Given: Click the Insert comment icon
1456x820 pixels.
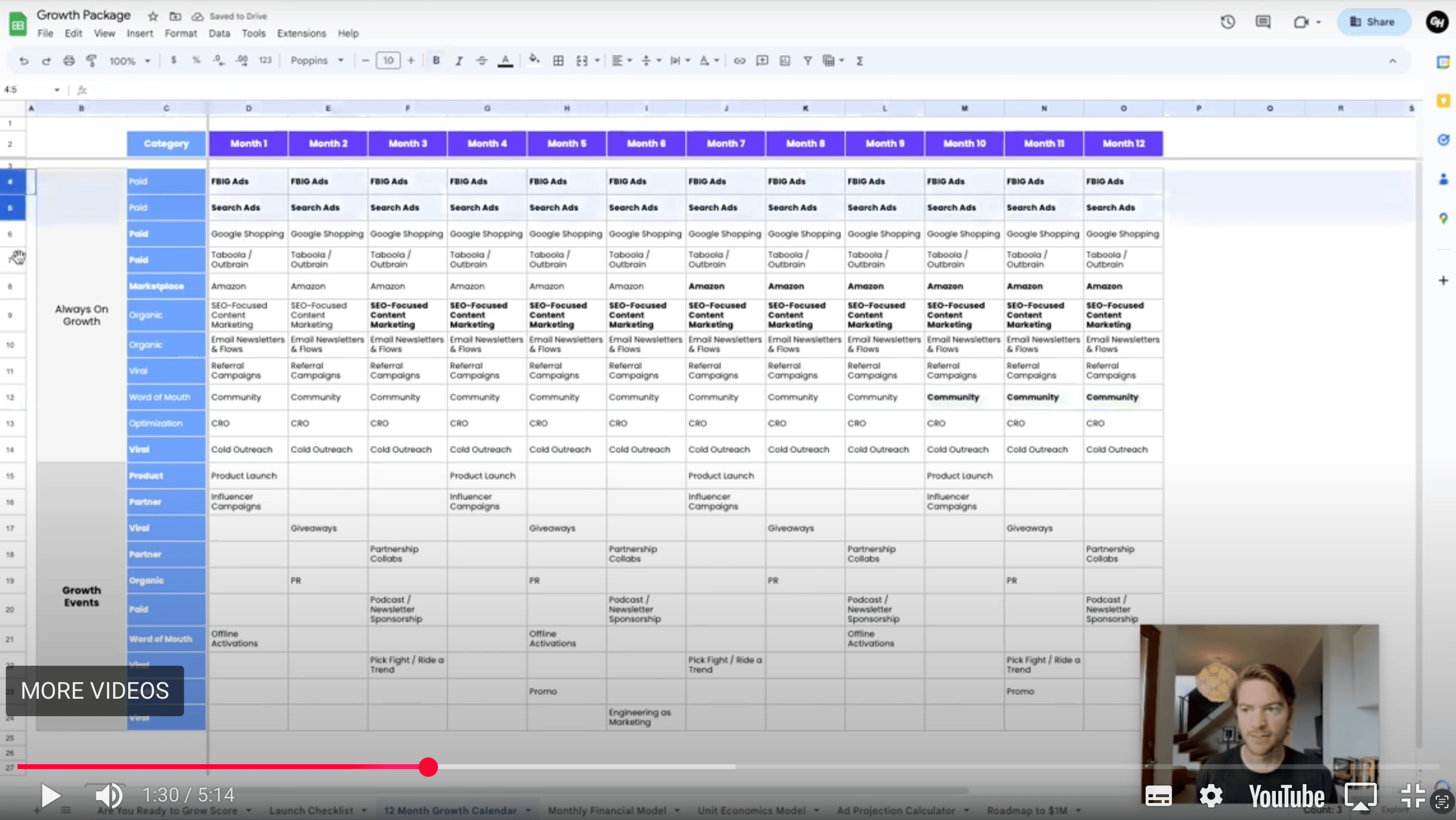Looking at the screenshot, I should click(x=762, y=61).
